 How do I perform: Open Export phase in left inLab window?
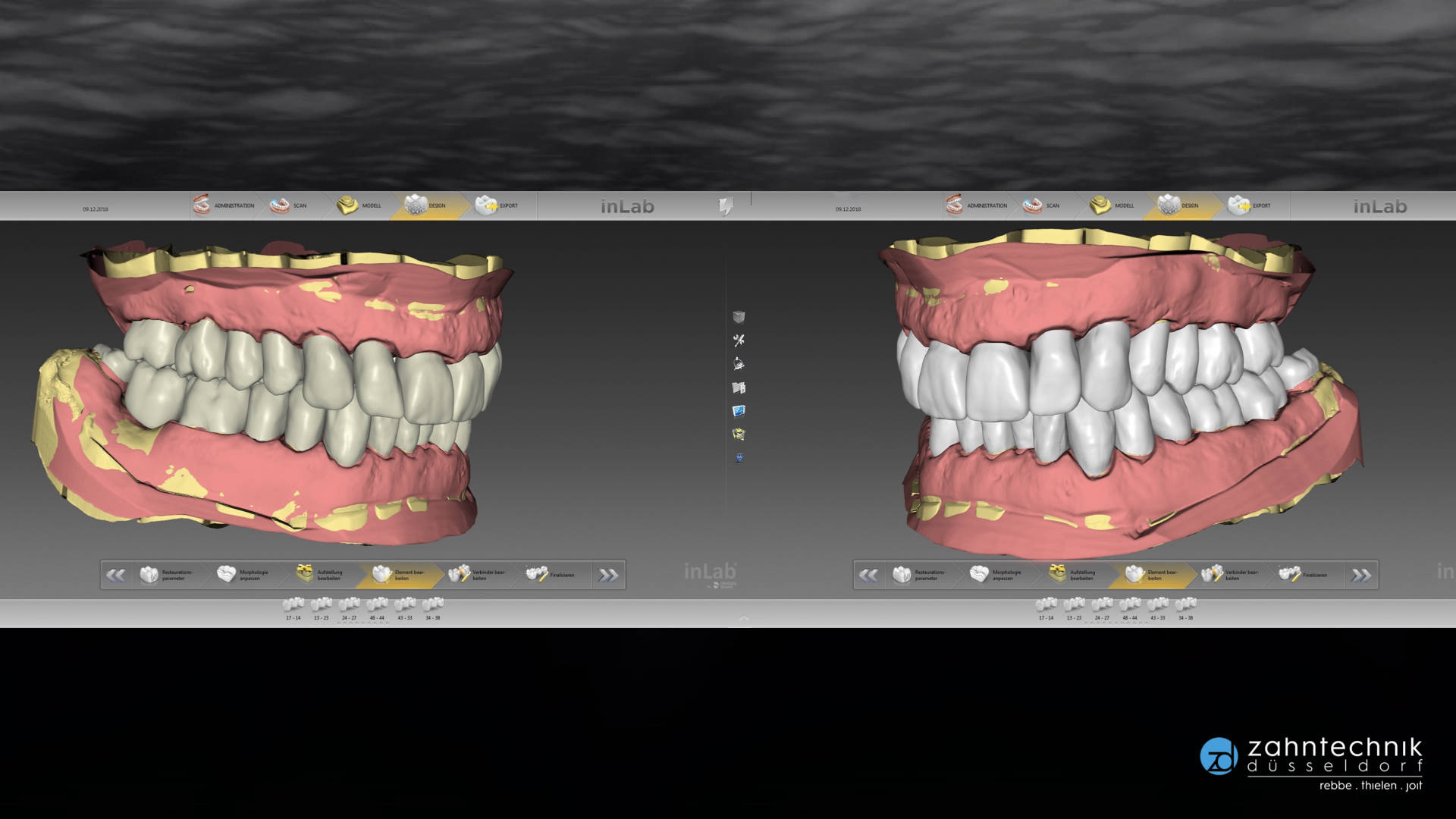tap(497, 206)
